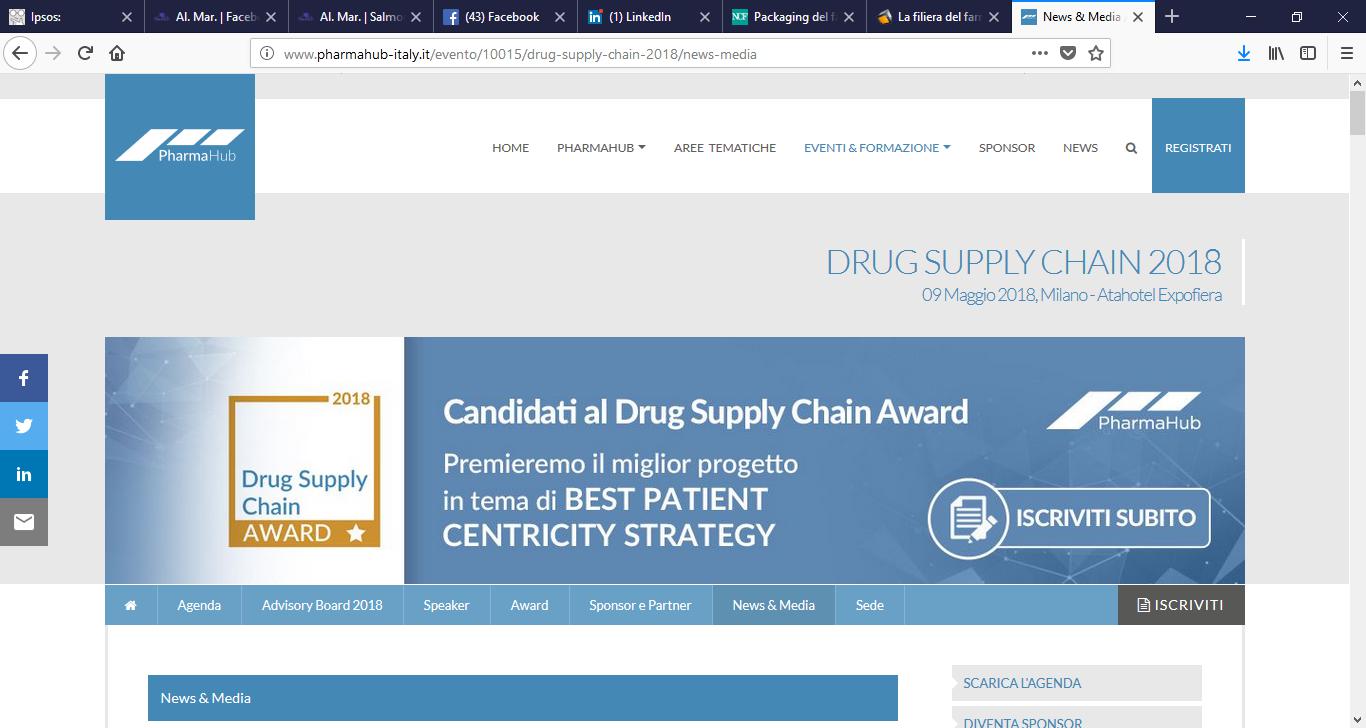This screenshot has height=728, width=1366.
Task: Close the LinkedIn tab
Action: pyautogui.click(x=704, y=17)
